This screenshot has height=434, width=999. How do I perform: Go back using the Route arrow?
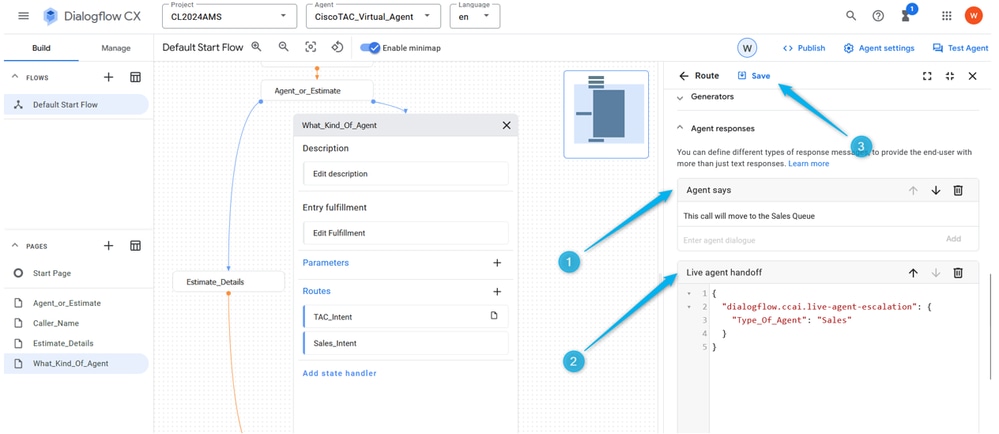(x=684, y=76)
